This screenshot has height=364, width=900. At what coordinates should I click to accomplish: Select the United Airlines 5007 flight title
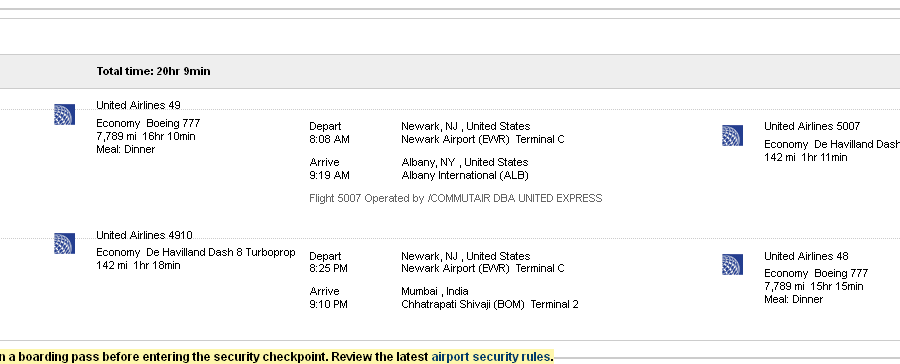point(812,126)
